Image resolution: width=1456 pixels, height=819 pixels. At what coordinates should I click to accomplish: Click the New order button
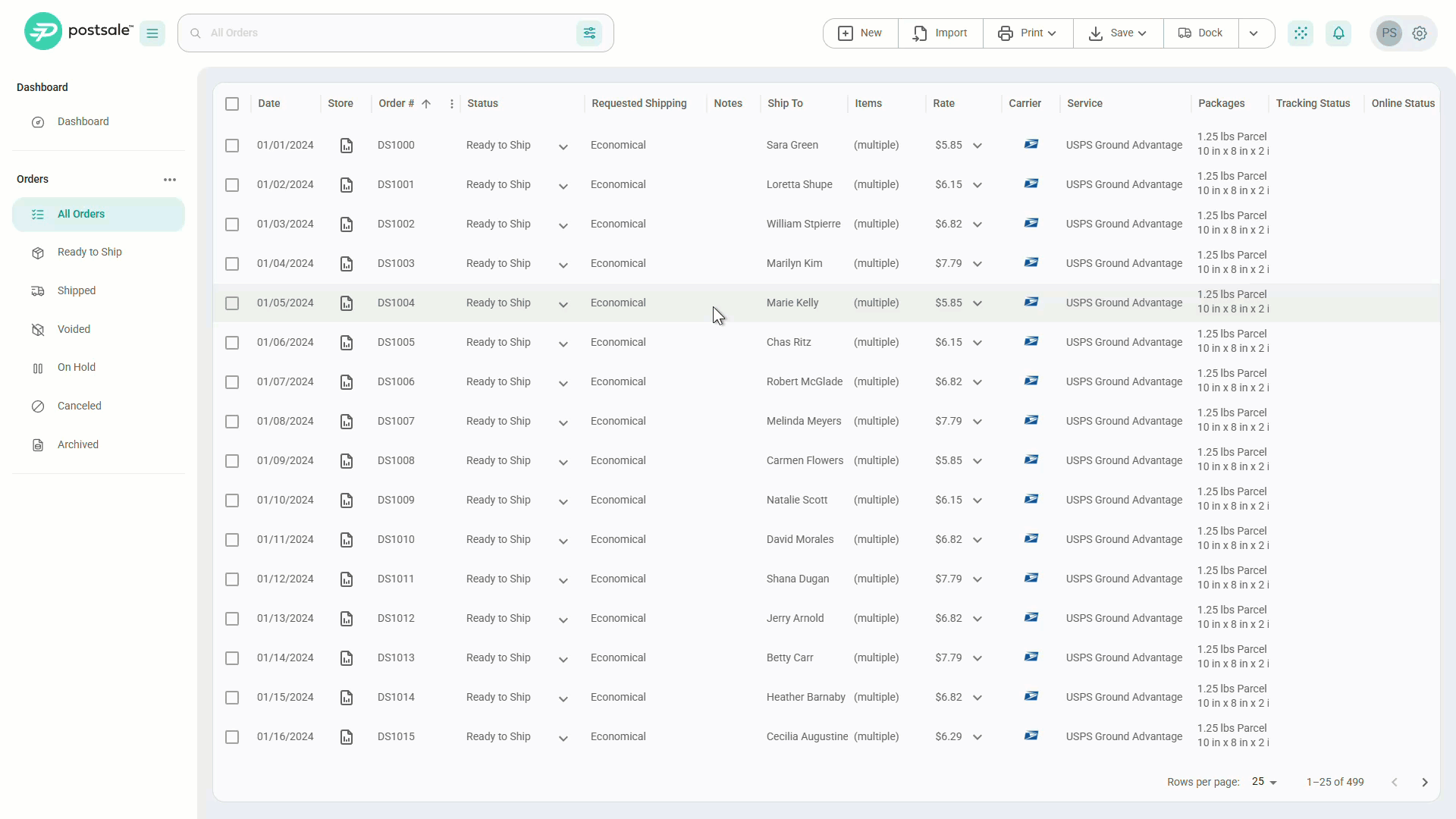click(860, 33)
